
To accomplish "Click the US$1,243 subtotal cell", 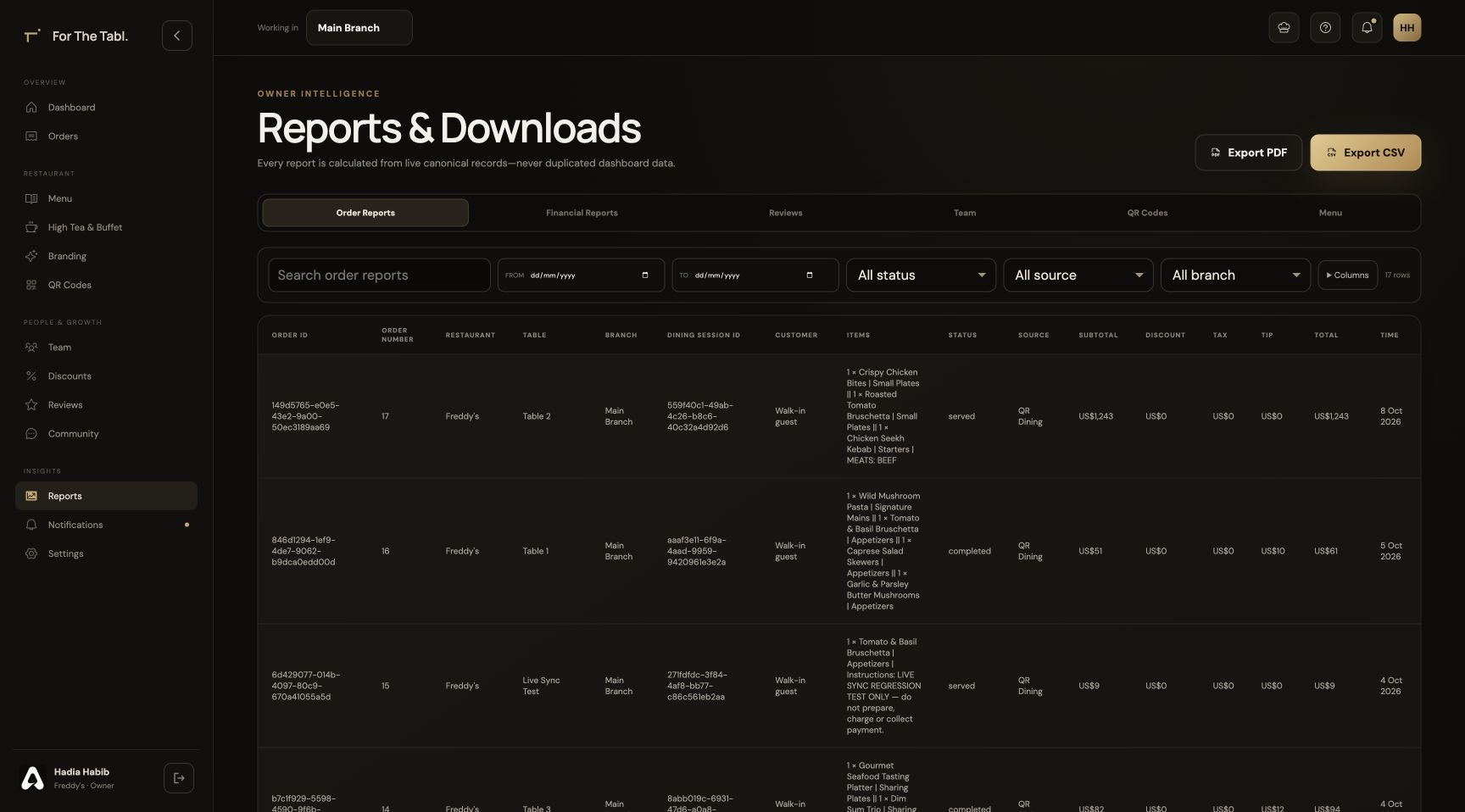I will click(x=1095, y=417).
